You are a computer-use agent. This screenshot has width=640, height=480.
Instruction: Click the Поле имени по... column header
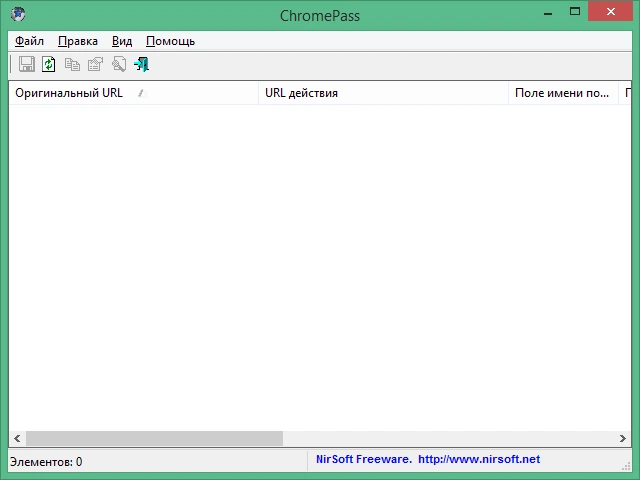coord(563,93)
